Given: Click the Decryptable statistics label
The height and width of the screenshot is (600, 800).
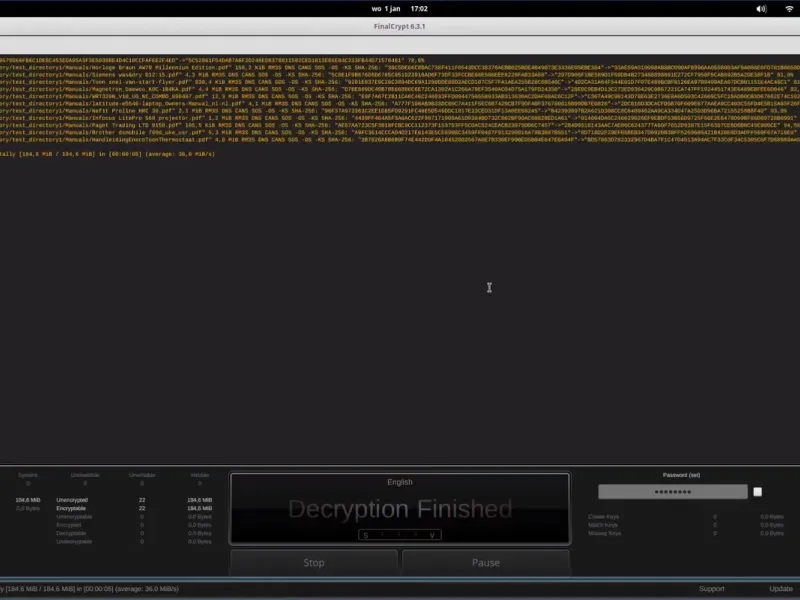Looking at the screenshot, I should pos(71,533).
